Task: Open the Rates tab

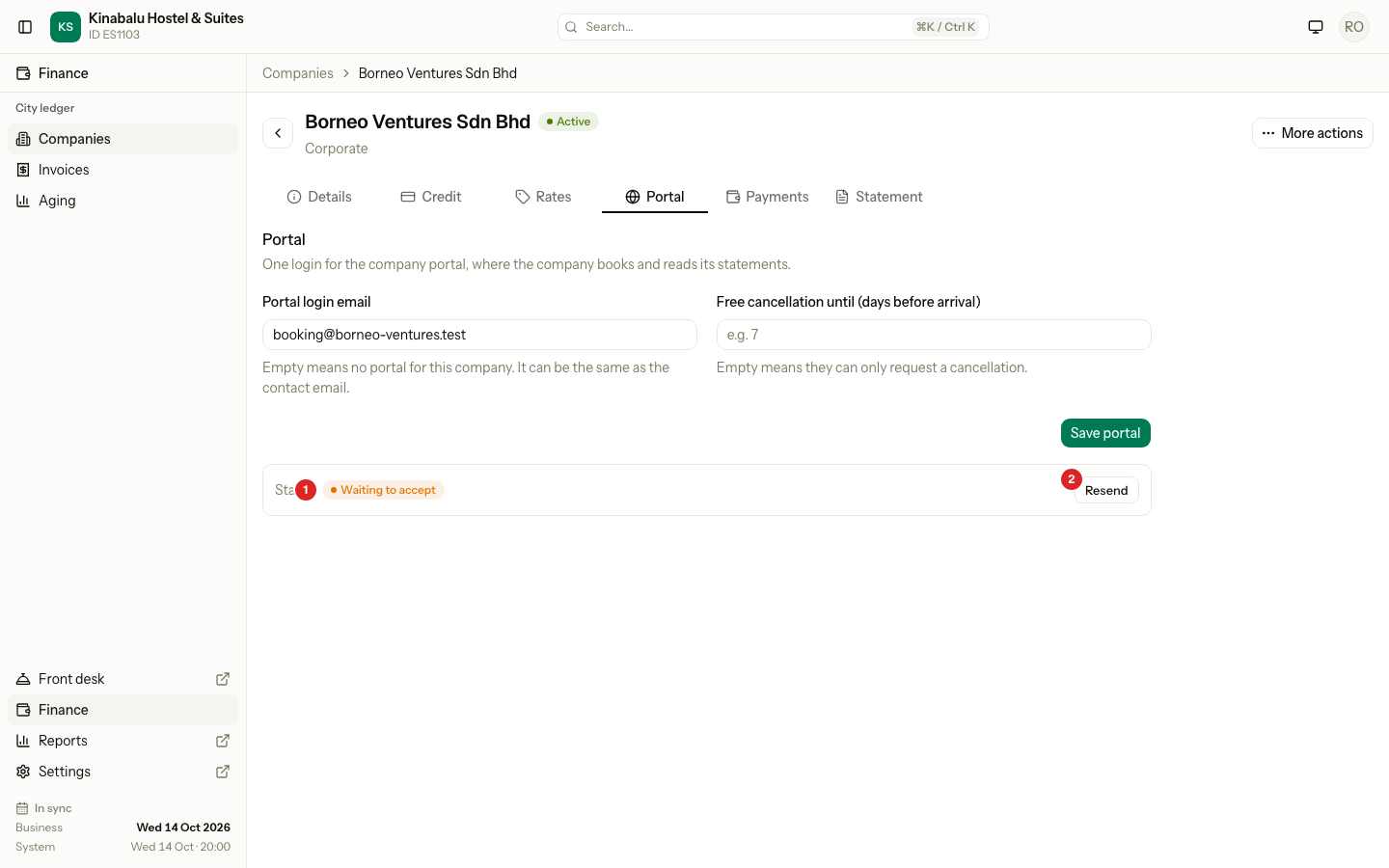Action: point(543,197)
